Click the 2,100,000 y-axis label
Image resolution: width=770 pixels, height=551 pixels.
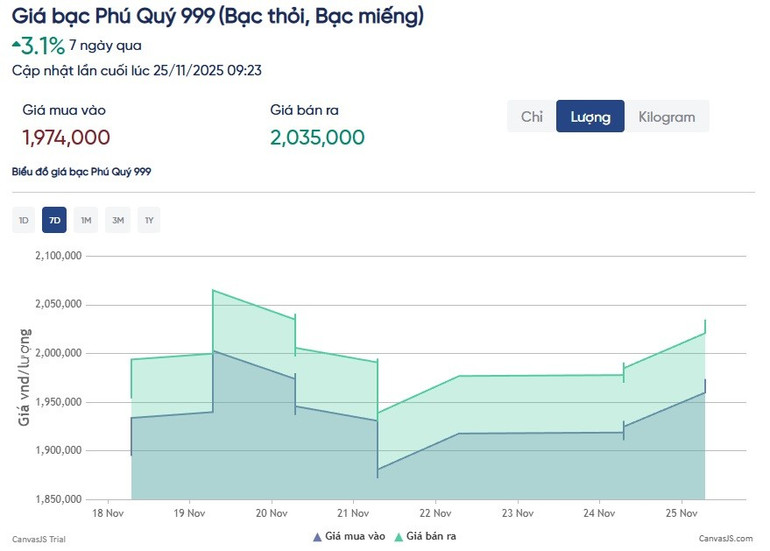click(57, 256)
